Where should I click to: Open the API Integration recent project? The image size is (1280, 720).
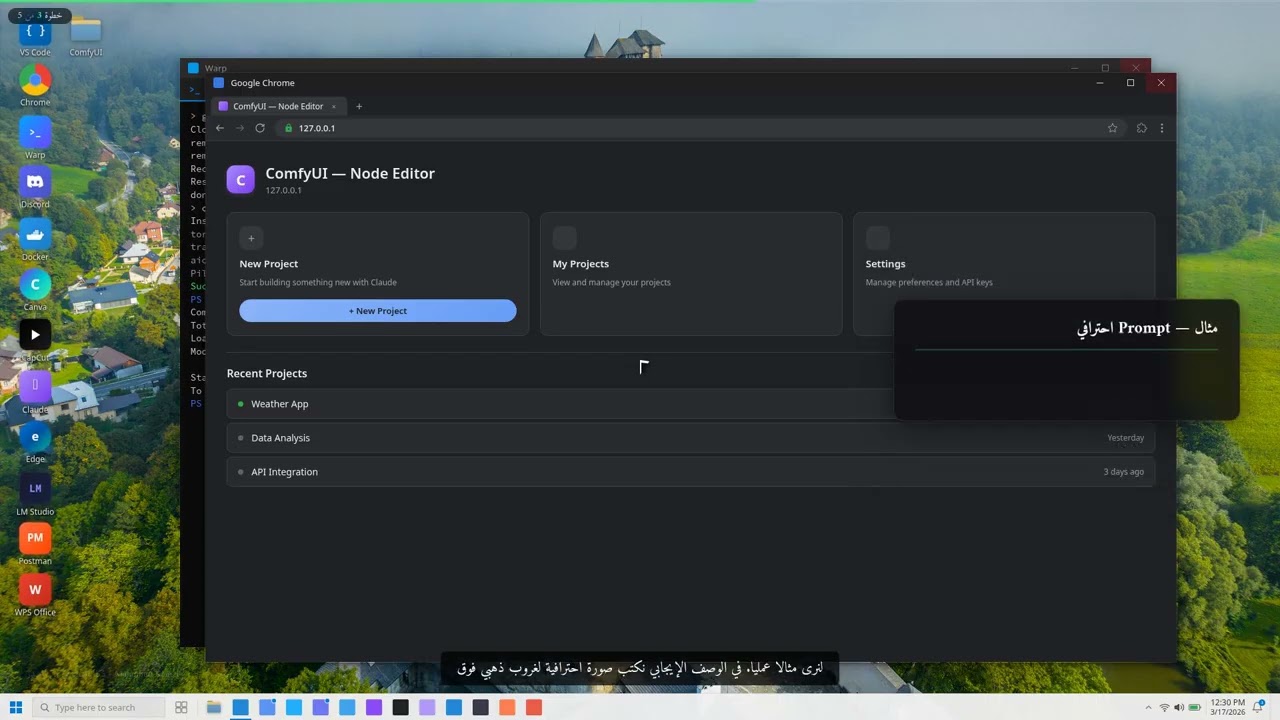tap(691, 472)
